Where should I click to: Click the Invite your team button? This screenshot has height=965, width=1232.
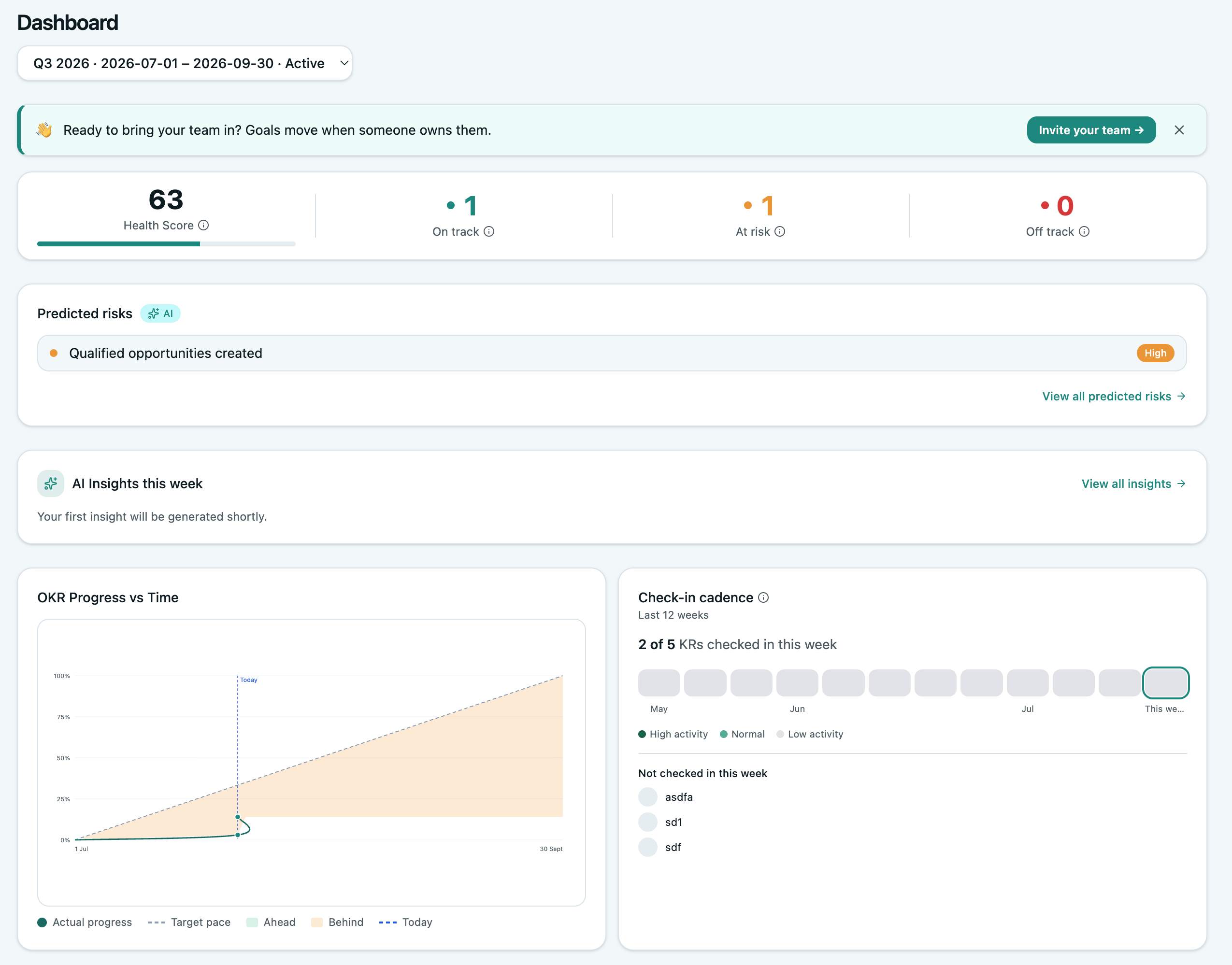click(1091, 130)
